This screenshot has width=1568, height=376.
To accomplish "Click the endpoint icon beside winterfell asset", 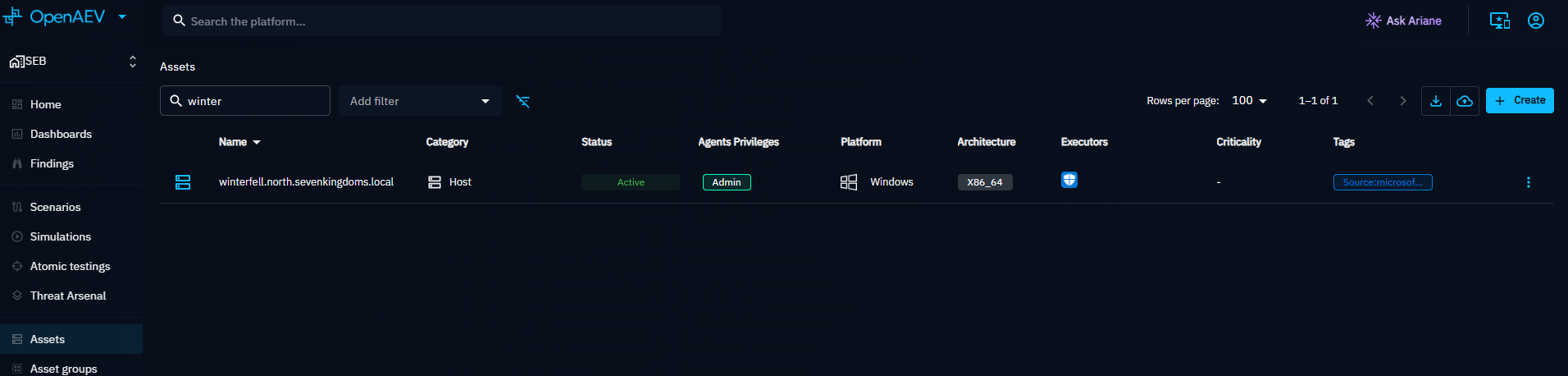I will coord(183,182).
